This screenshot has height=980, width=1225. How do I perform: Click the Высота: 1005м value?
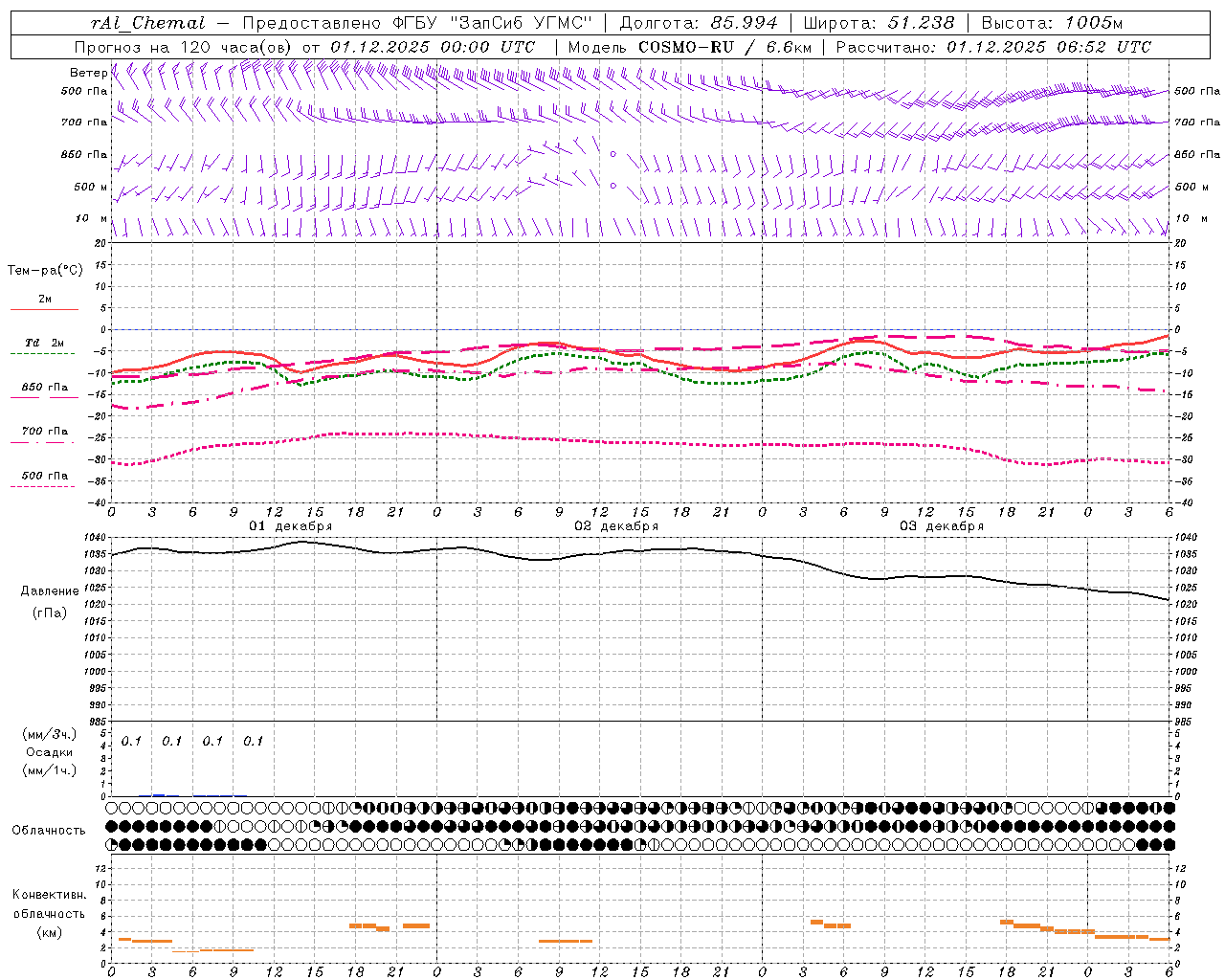(1052, 24)
